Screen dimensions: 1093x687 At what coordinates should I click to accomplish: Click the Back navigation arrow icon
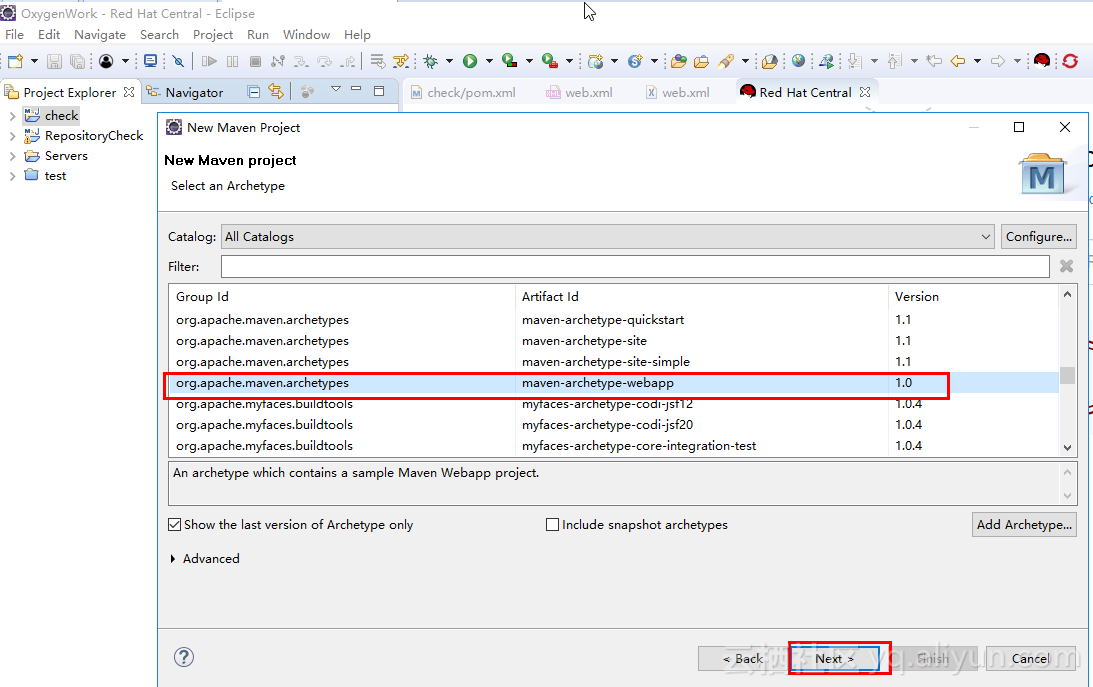[958, 61]
